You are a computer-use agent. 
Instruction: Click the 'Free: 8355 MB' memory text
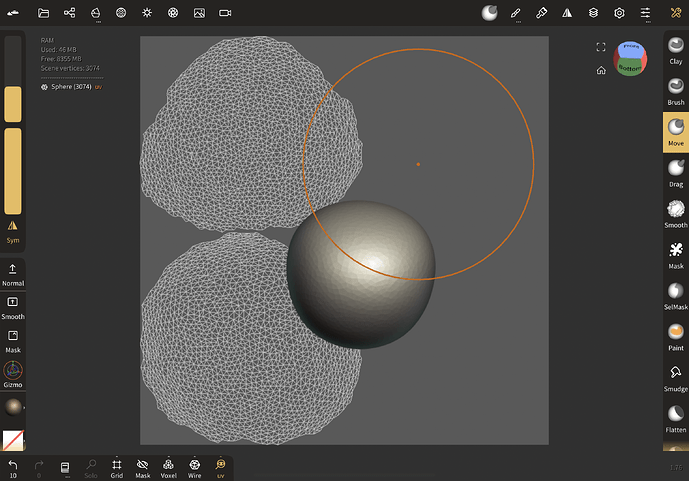click(61, 59)
